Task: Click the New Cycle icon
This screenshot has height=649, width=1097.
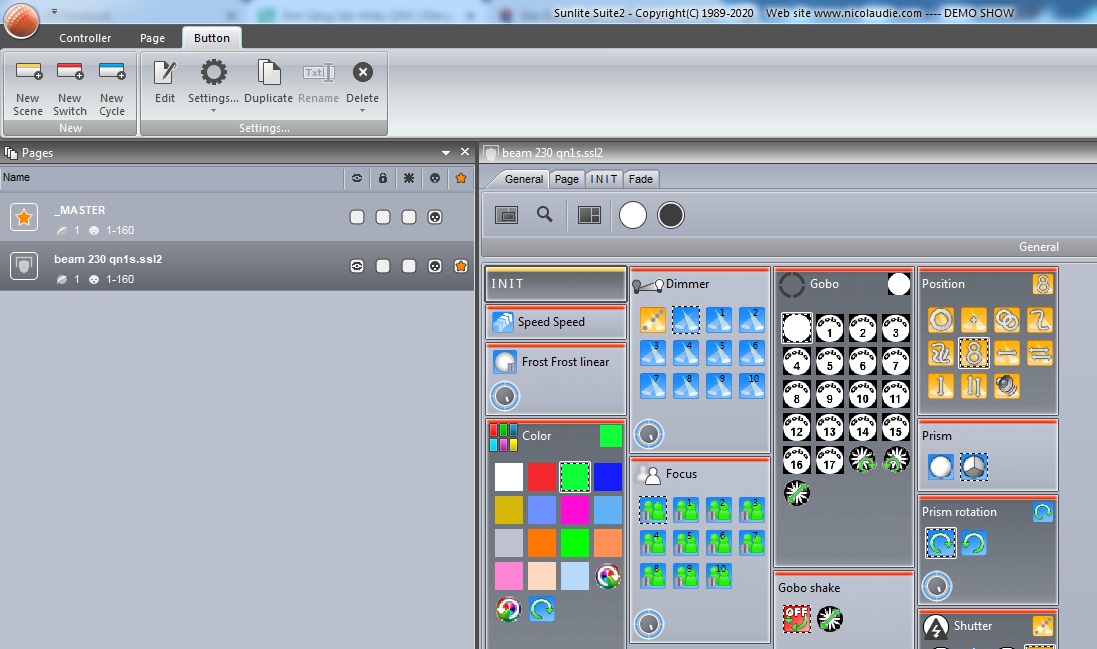Action: pyautogui.click(x=112, y=73)
